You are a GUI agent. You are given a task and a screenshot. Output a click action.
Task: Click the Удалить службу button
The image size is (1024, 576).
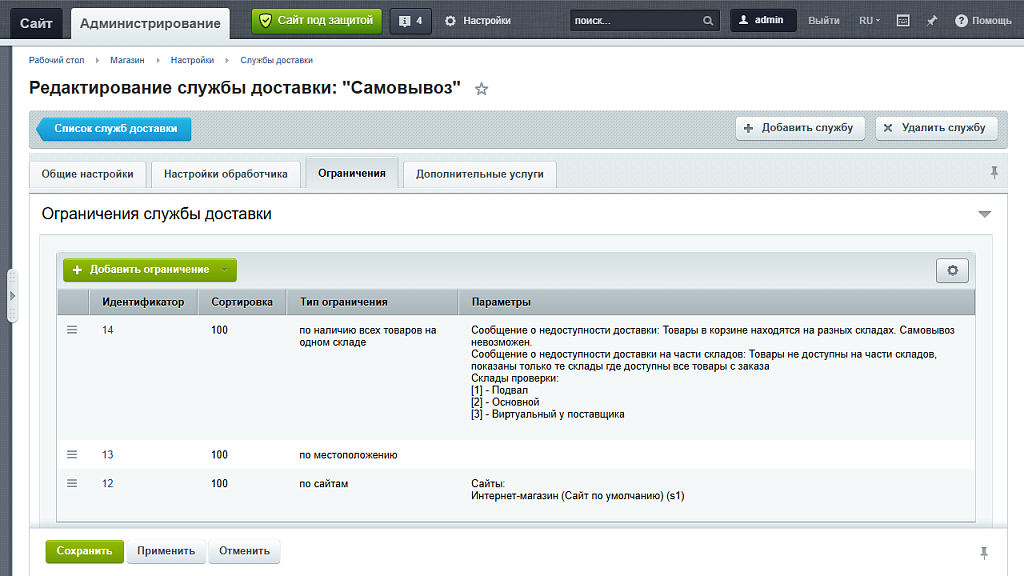coord(936,128)
